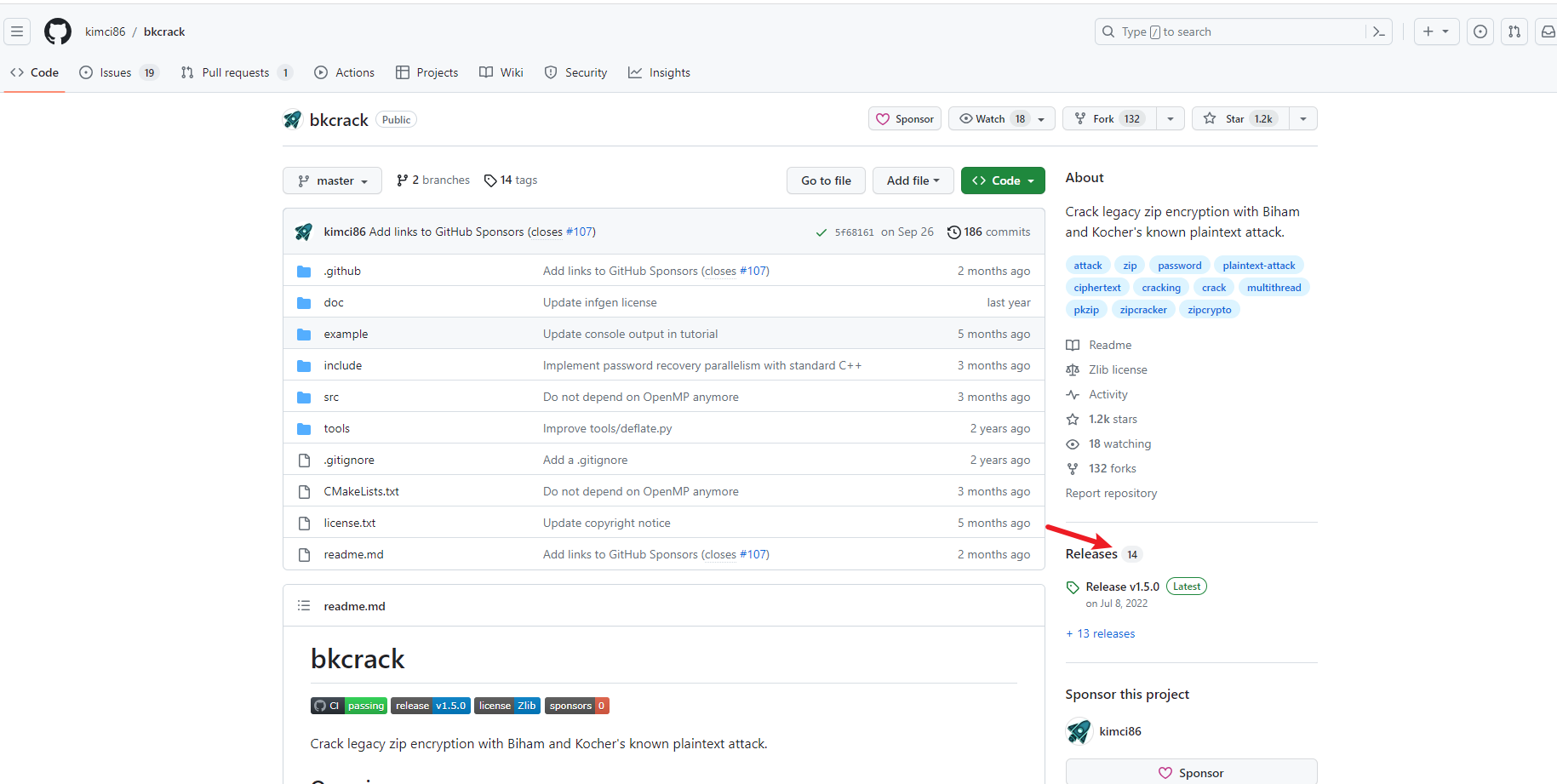Open pull requests icon in top header

1514,31
